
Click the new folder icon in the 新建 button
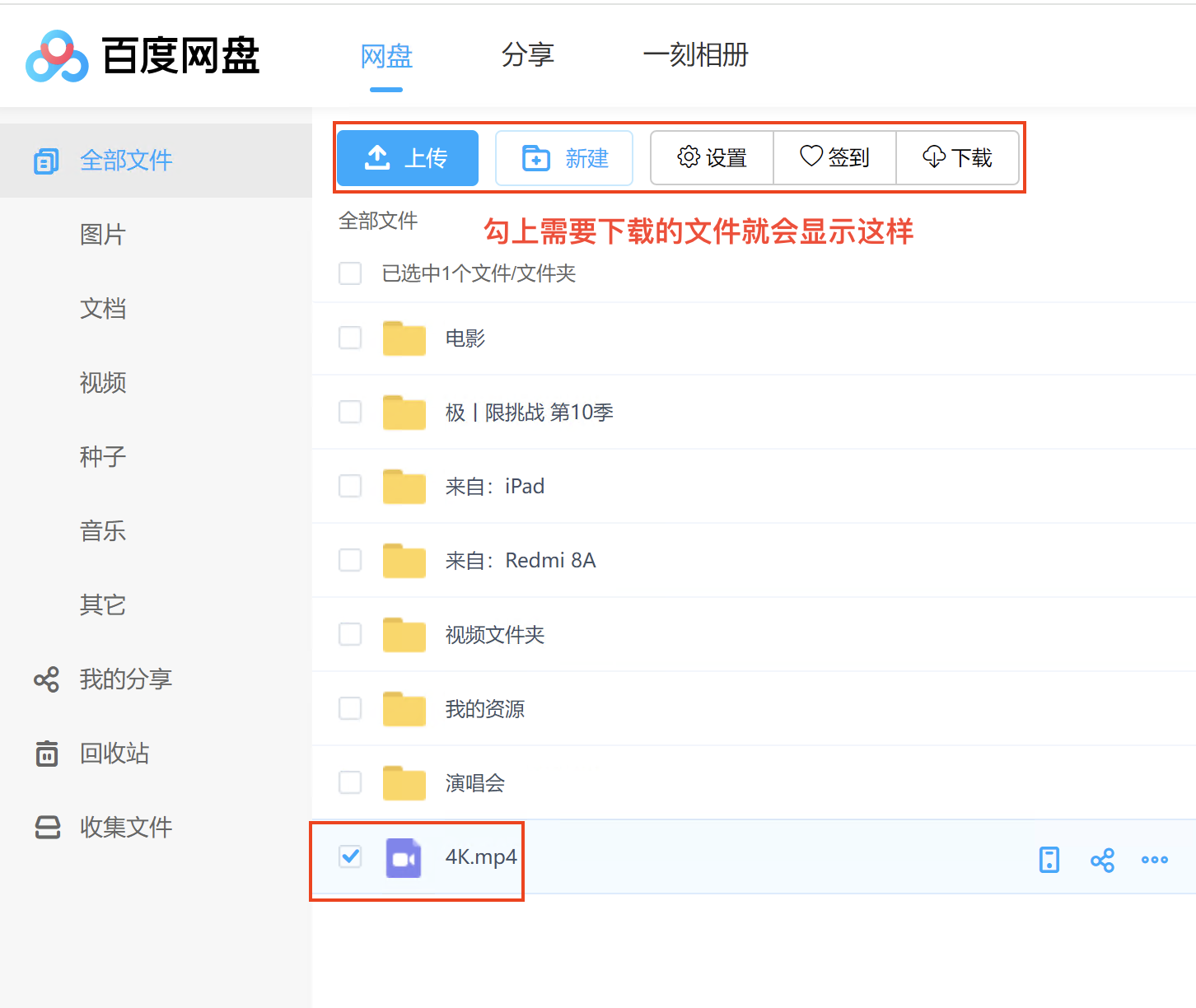tap(536, 157)
